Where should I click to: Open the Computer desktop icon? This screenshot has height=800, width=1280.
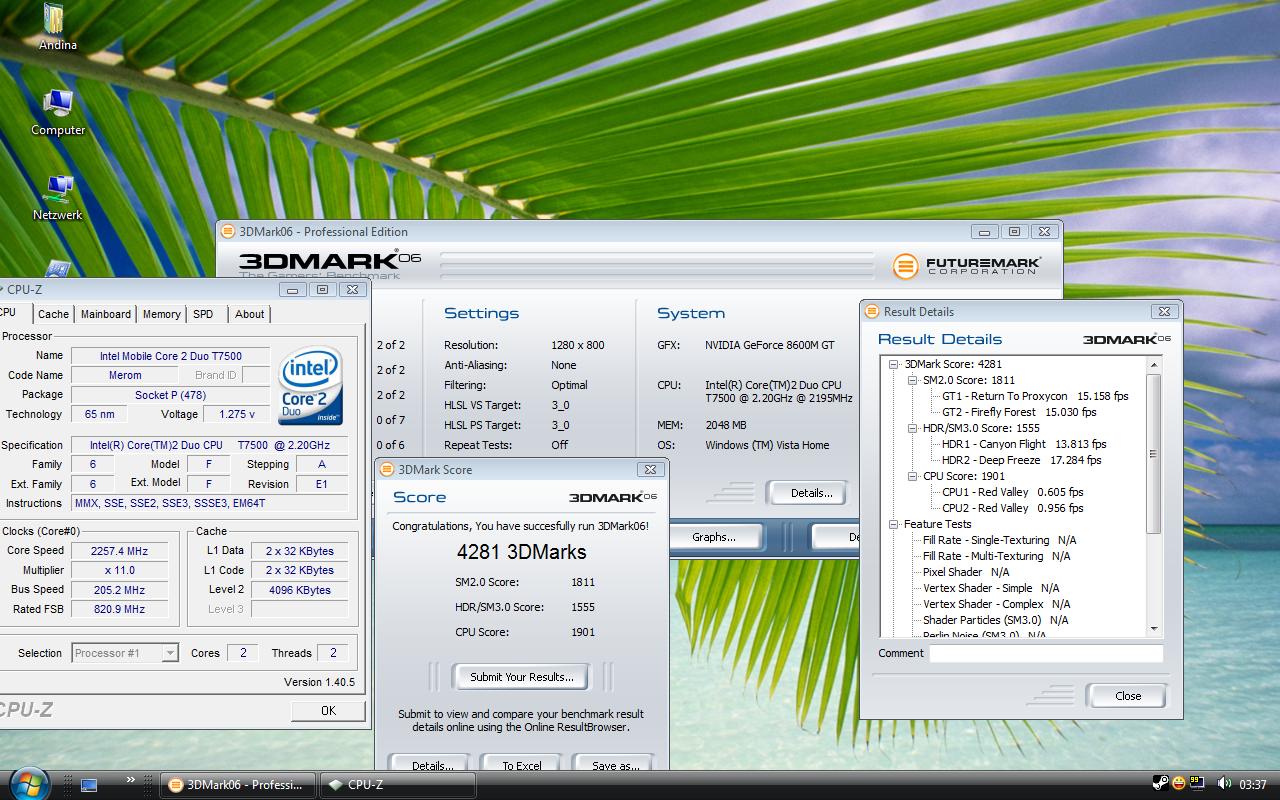coord(58,112)
